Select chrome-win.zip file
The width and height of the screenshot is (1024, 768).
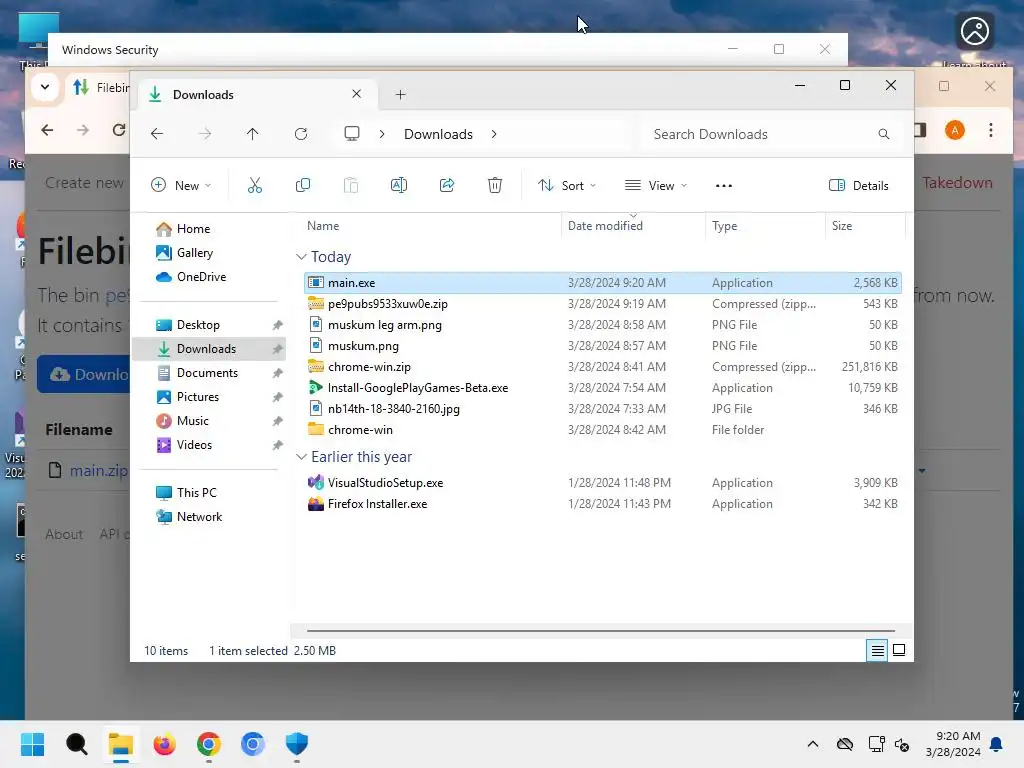pyautogui.click(x=602, y=367)
